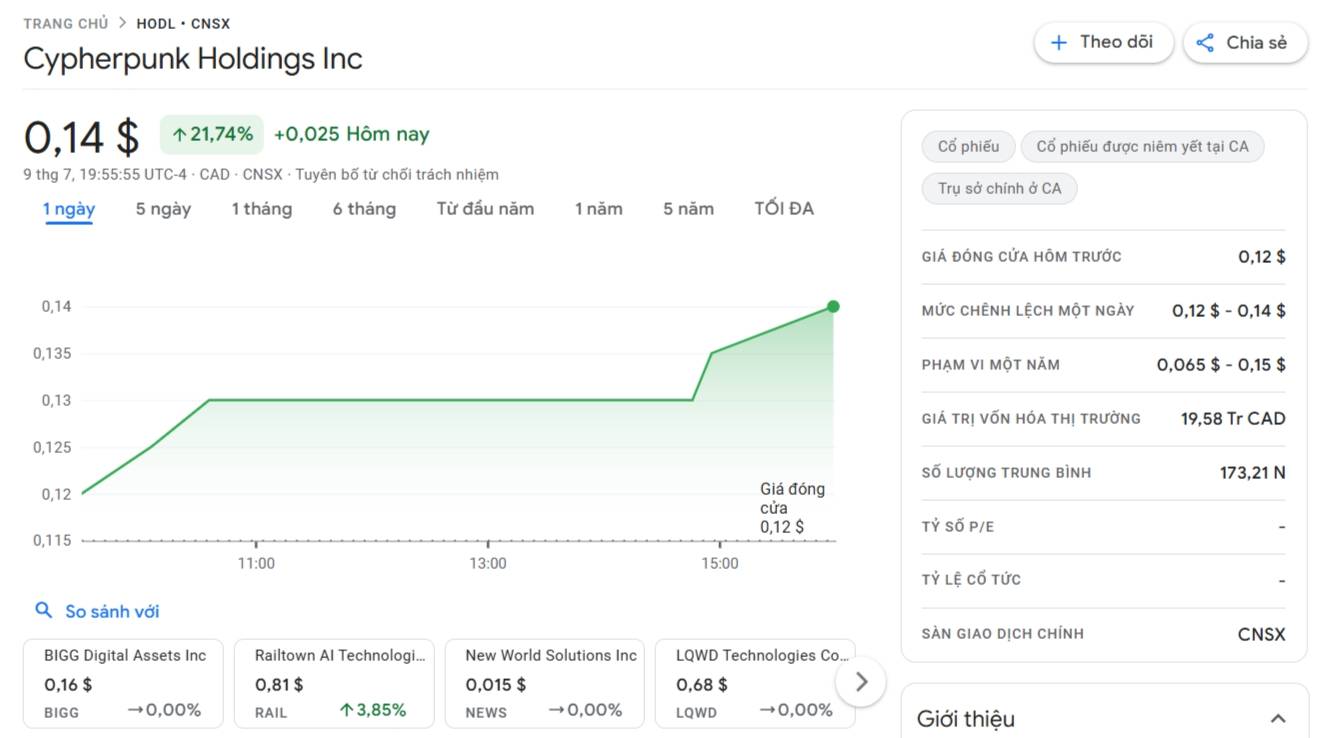This screenshot has height=738, width=1332.
Task: Click the 173,21 N value
Action: [x=1252, y=473]
